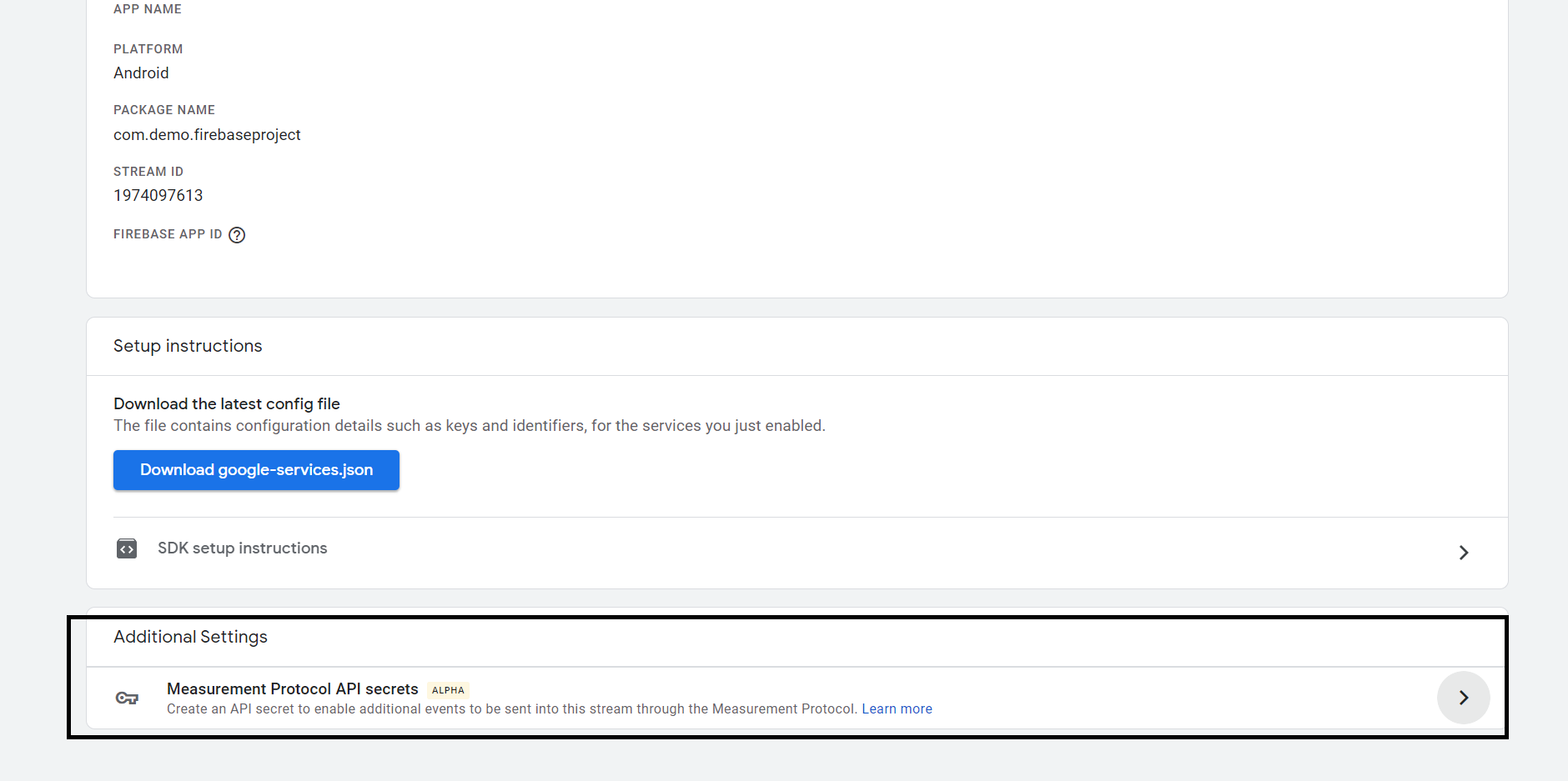Click the Android platform value
Viewport: 1568px width, 781px height.
click(141, 73)
